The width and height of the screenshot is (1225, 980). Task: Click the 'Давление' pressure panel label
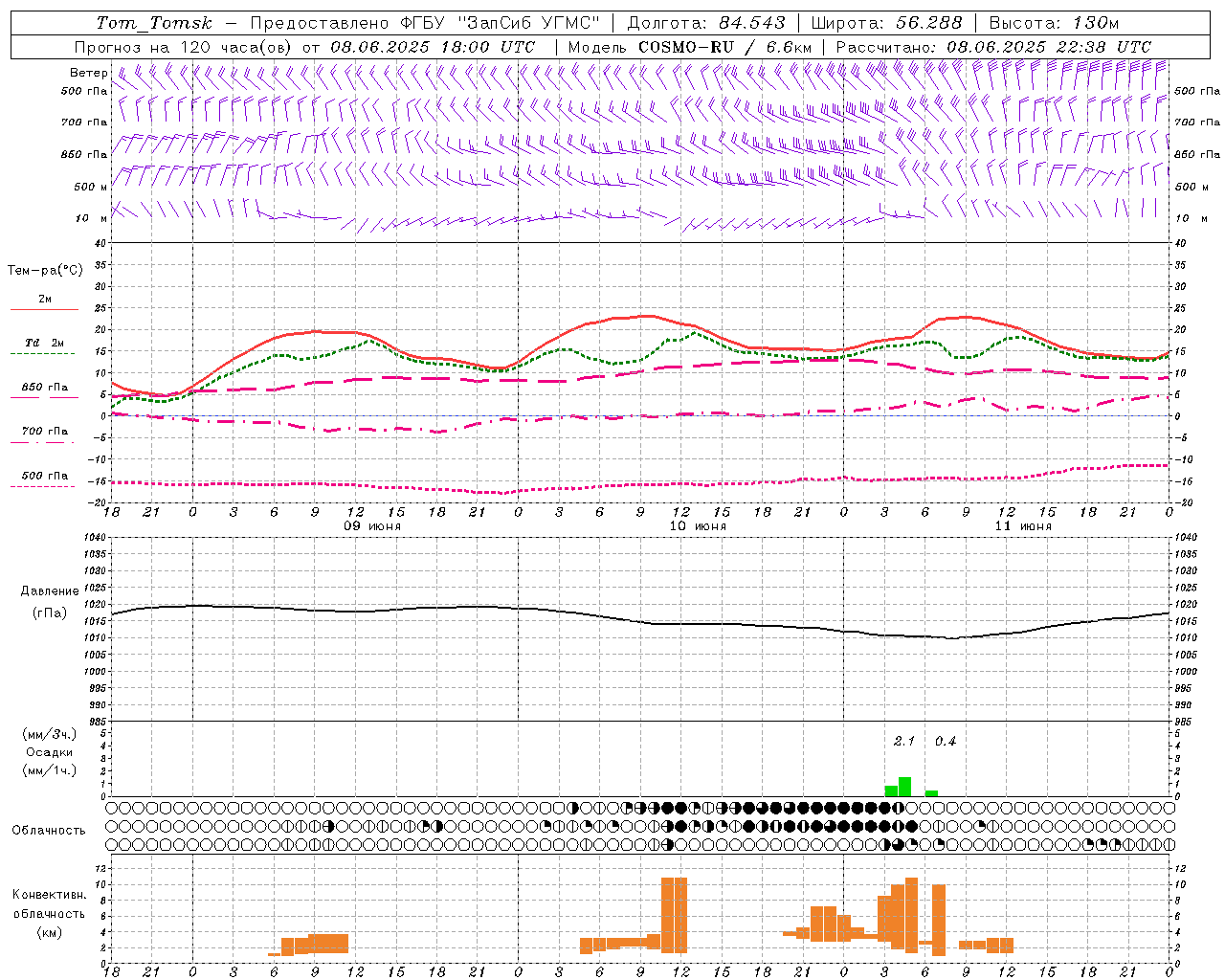[50, 591]
